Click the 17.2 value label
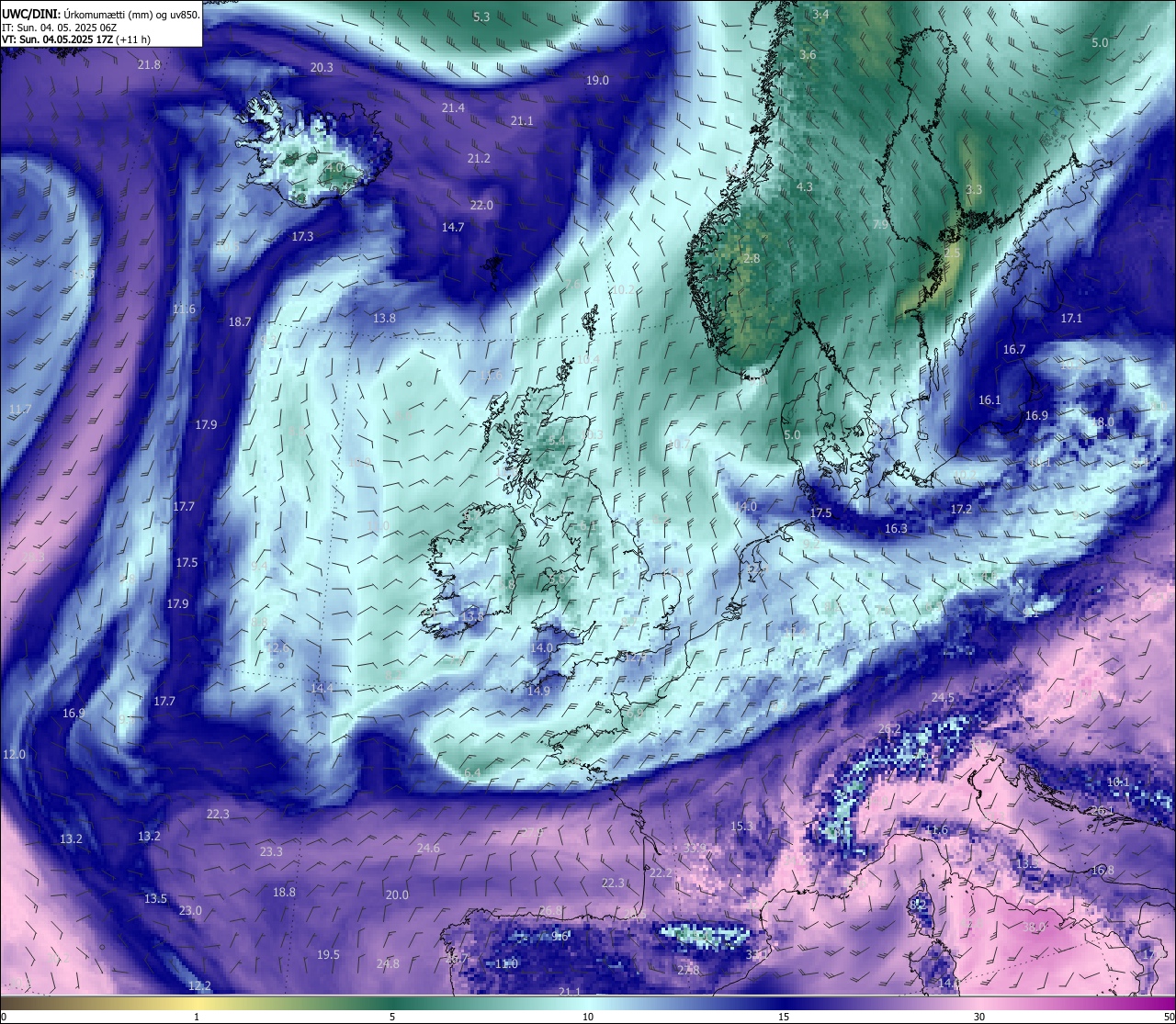 click(961, 509)
